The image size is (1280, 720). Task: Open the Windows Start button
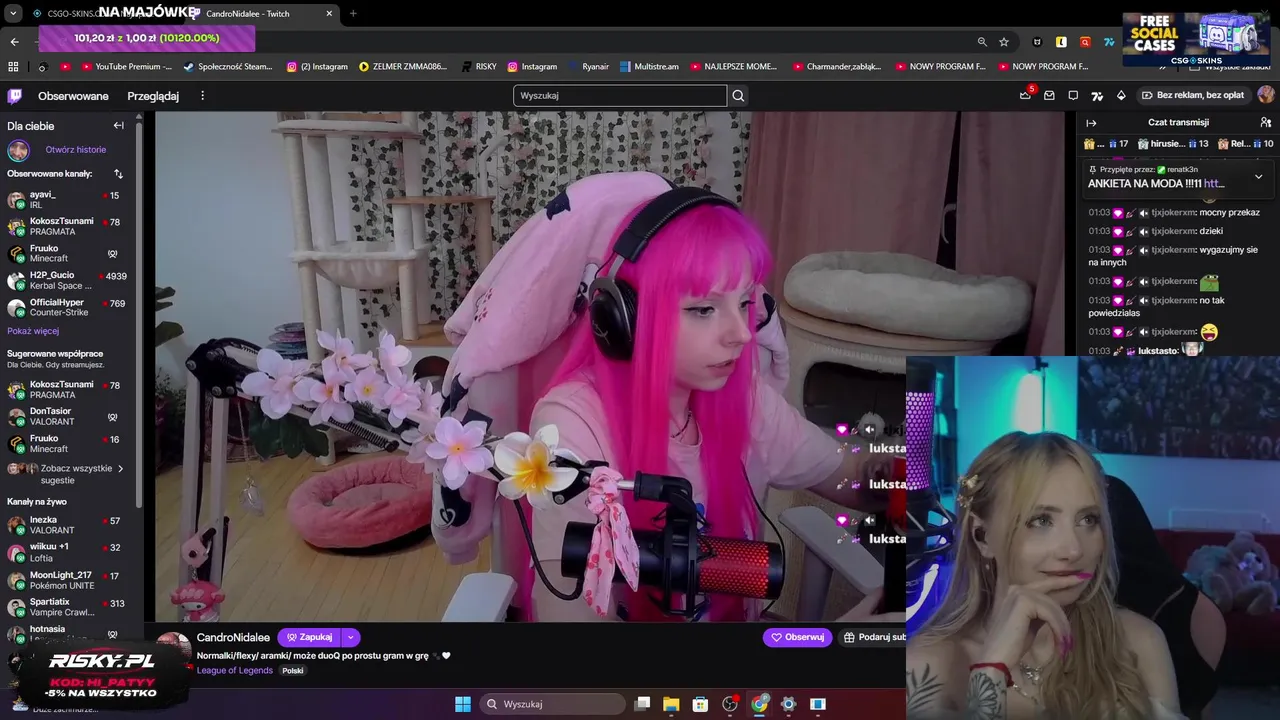coord(463,704)
